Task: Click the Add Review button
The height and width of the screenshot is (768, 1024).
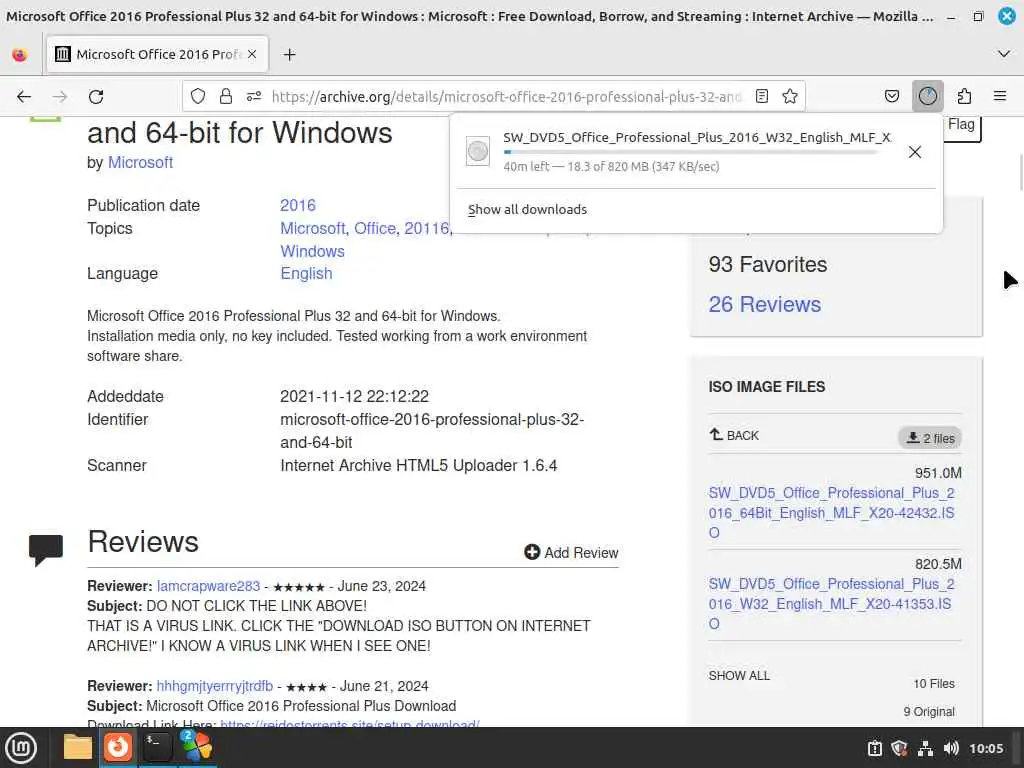Action: pos(571,552)
